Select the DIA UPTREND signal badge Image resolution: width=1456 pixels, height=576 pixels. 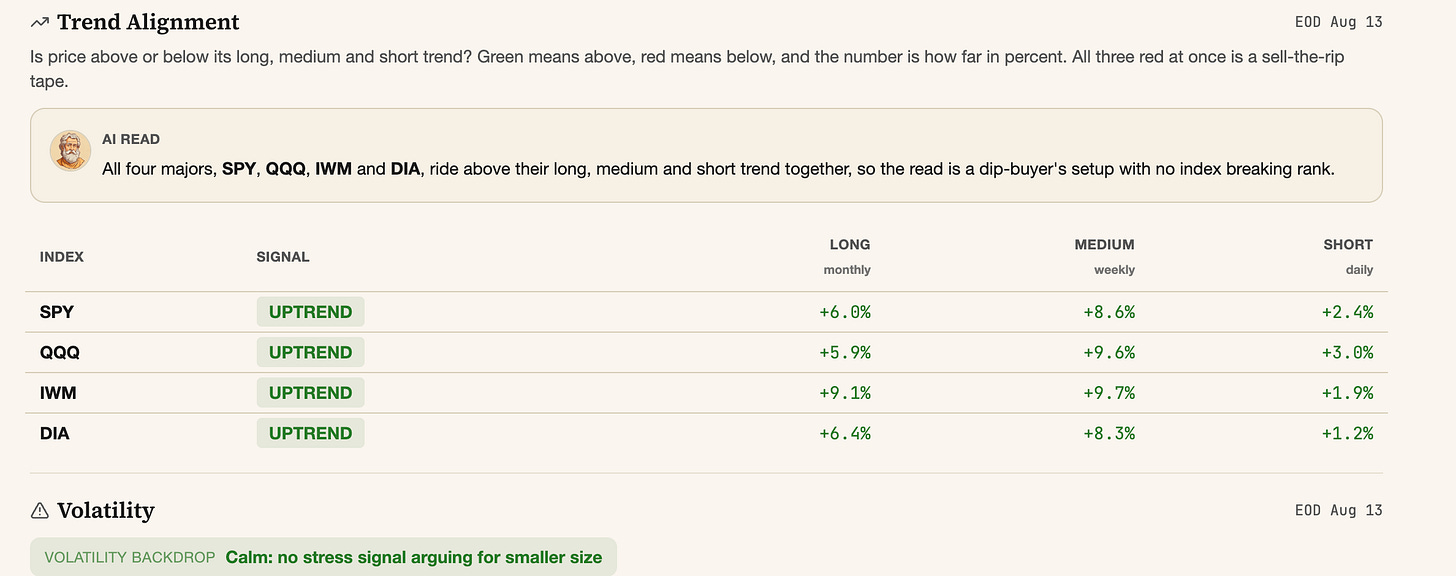coord(310,433)
